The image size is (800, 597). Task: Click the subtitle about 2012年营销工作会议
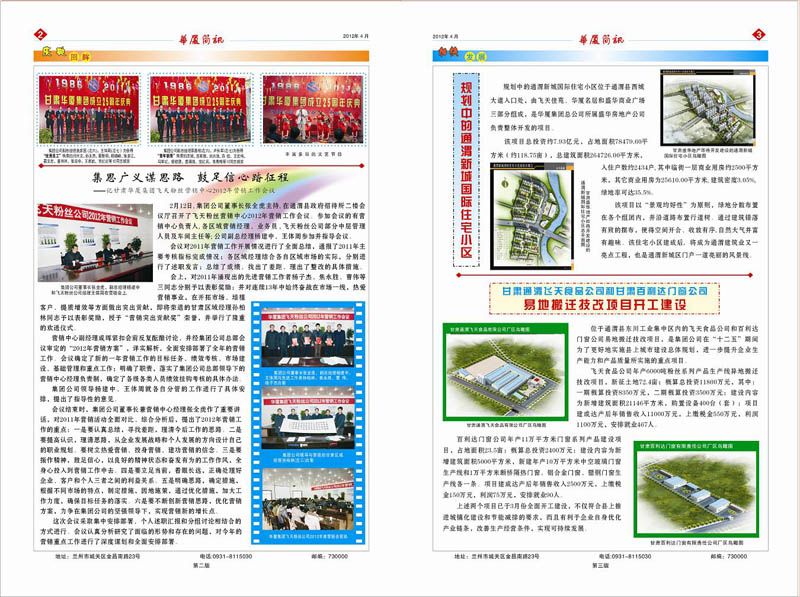point(185,190)
